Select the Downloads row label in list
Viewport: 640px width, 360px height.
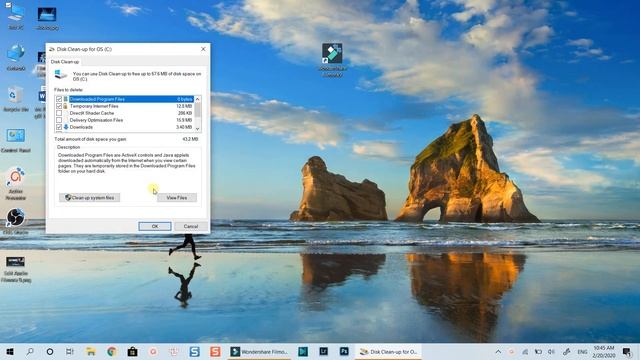[x=81, y=127]
